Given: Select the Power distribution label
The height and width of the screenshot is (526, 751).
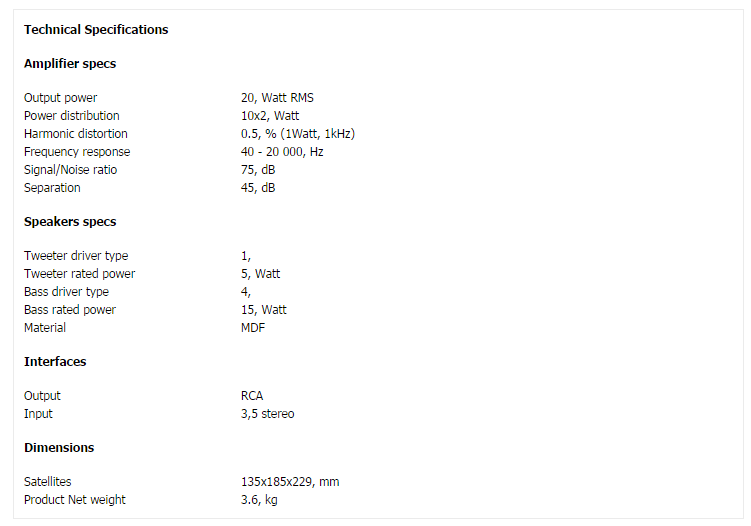Looking at the screenshot, I should point(72,116).
